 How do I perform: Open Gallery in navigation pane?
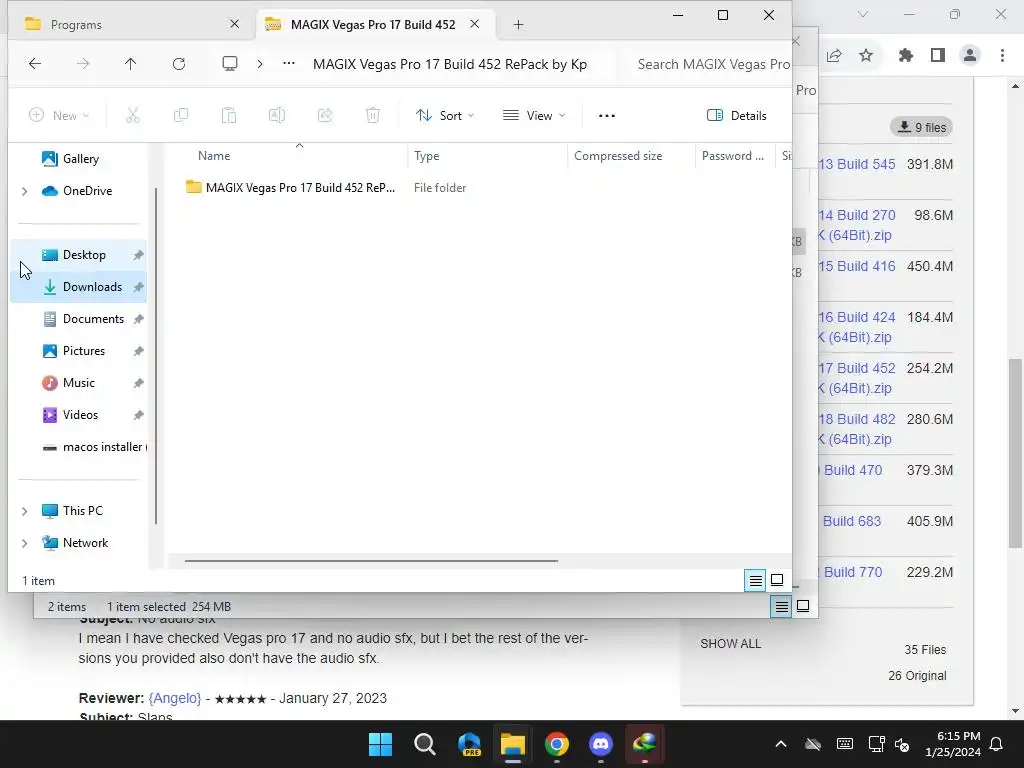pos(78,159)
